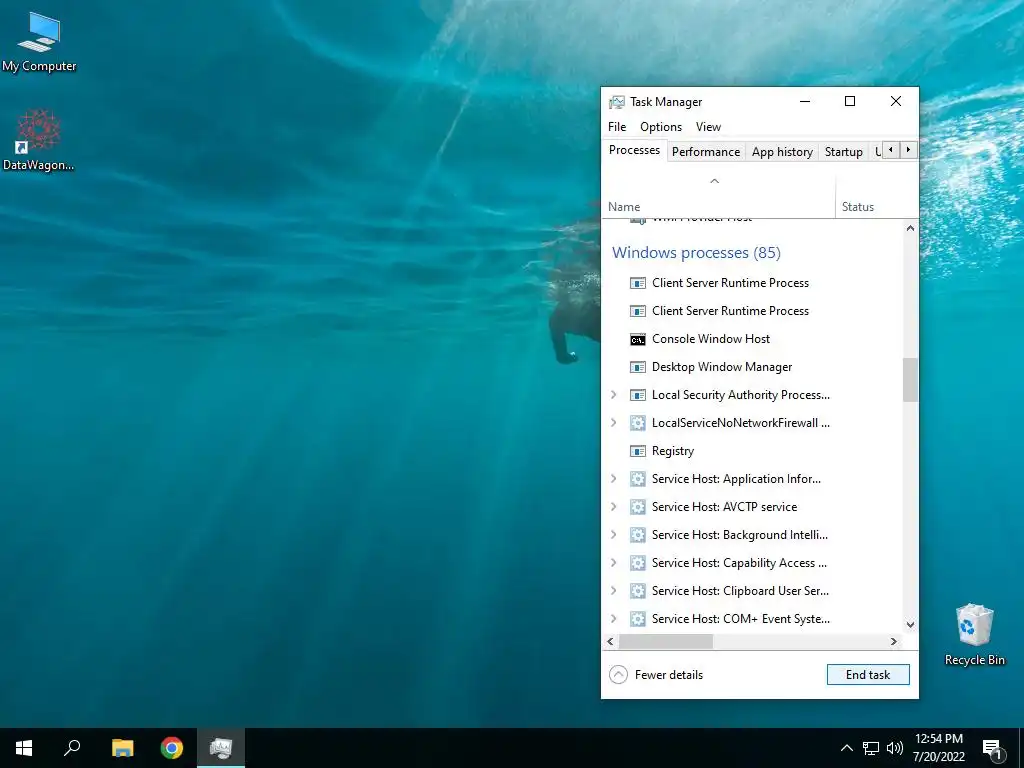
Task: Switch to the Performance tab
Action: (x=706, y=152)
